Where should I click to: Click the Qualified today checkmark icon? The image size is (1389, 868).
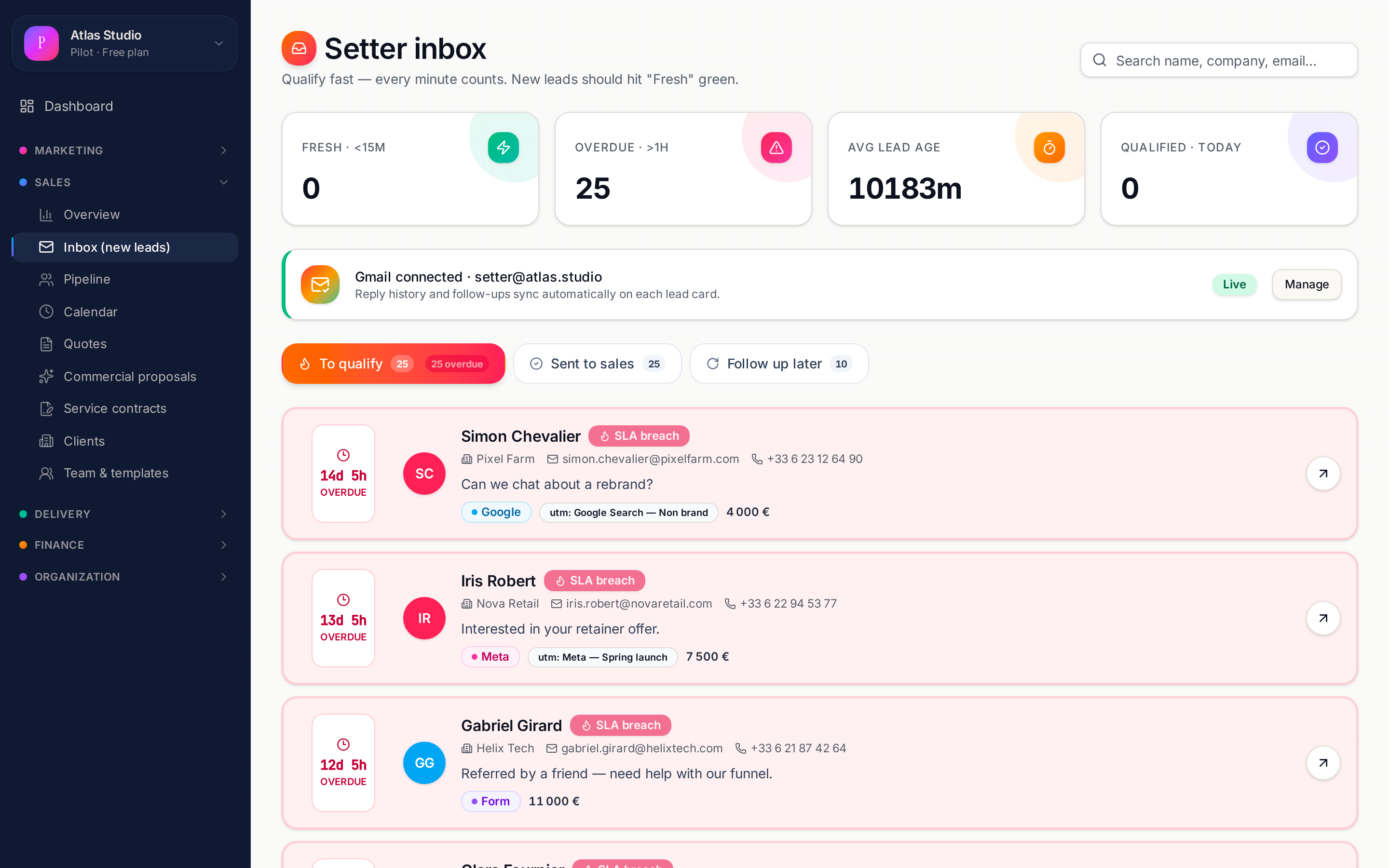point(1322,148)
